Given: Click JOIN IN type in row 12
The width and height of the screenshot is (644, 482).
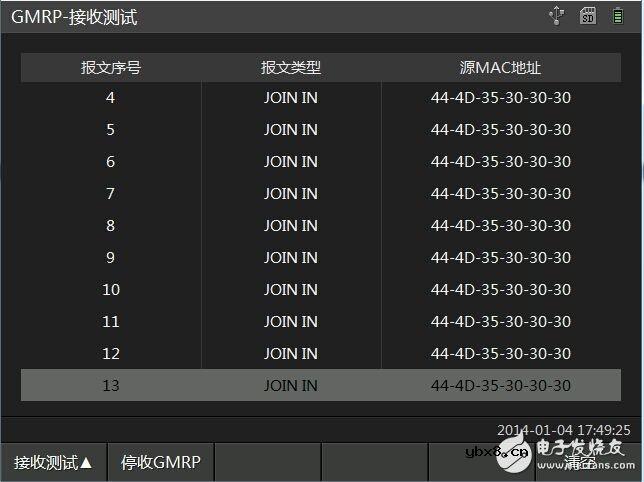Looking at the screenshot, I should click(x=291, y=354).
